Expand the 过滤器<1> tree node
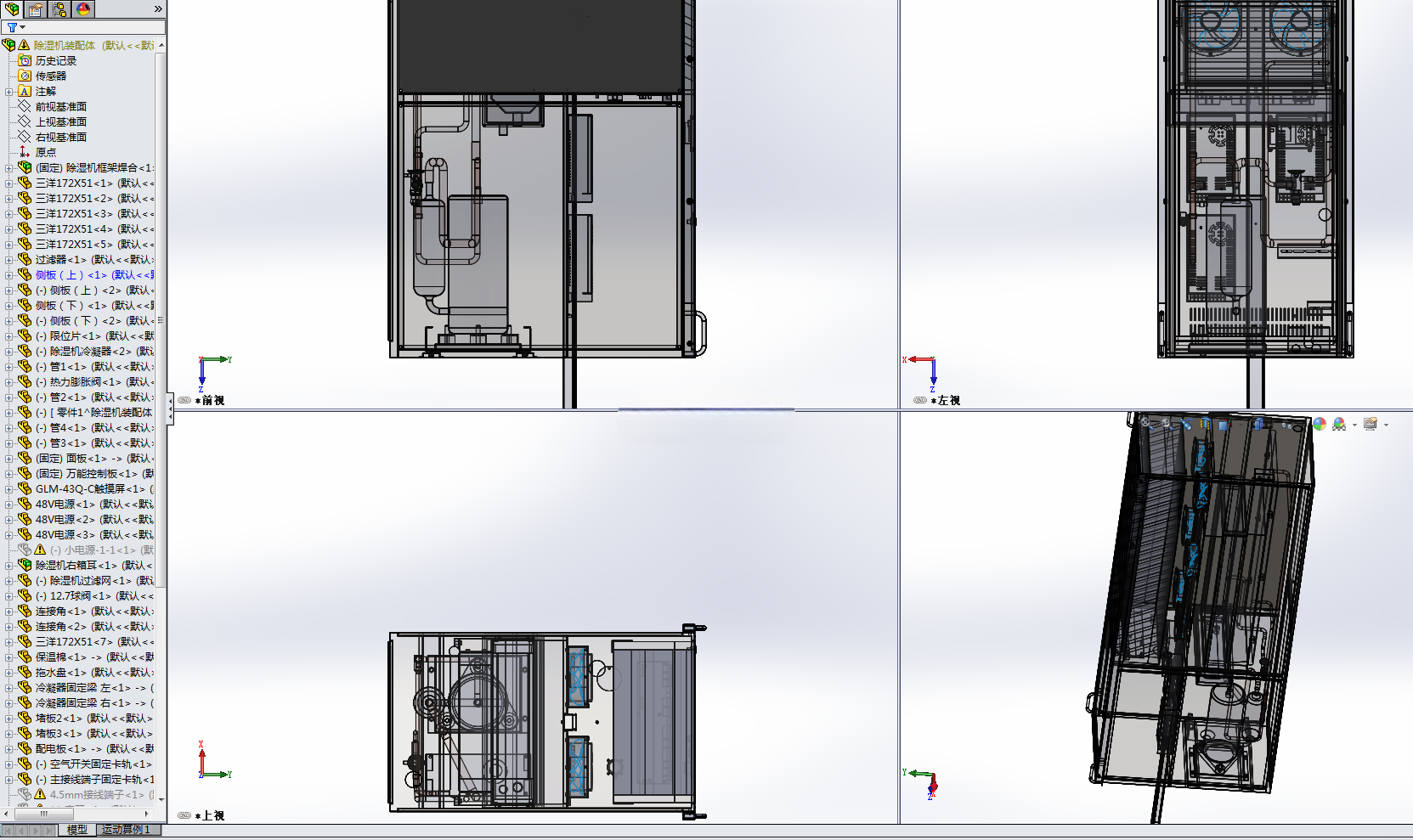The height and width of the screenshot is (840, 1413). tap(8, 260)
